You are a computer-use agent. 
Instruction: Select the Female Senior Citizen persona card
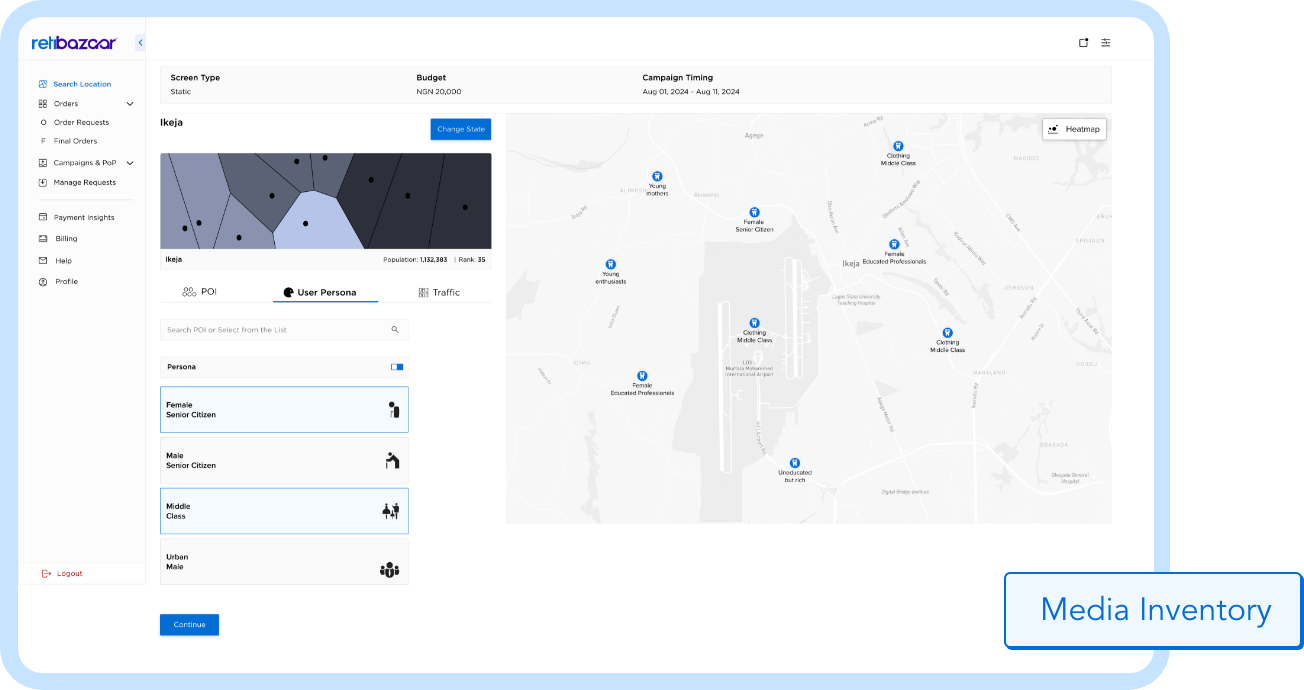[284, 410]
